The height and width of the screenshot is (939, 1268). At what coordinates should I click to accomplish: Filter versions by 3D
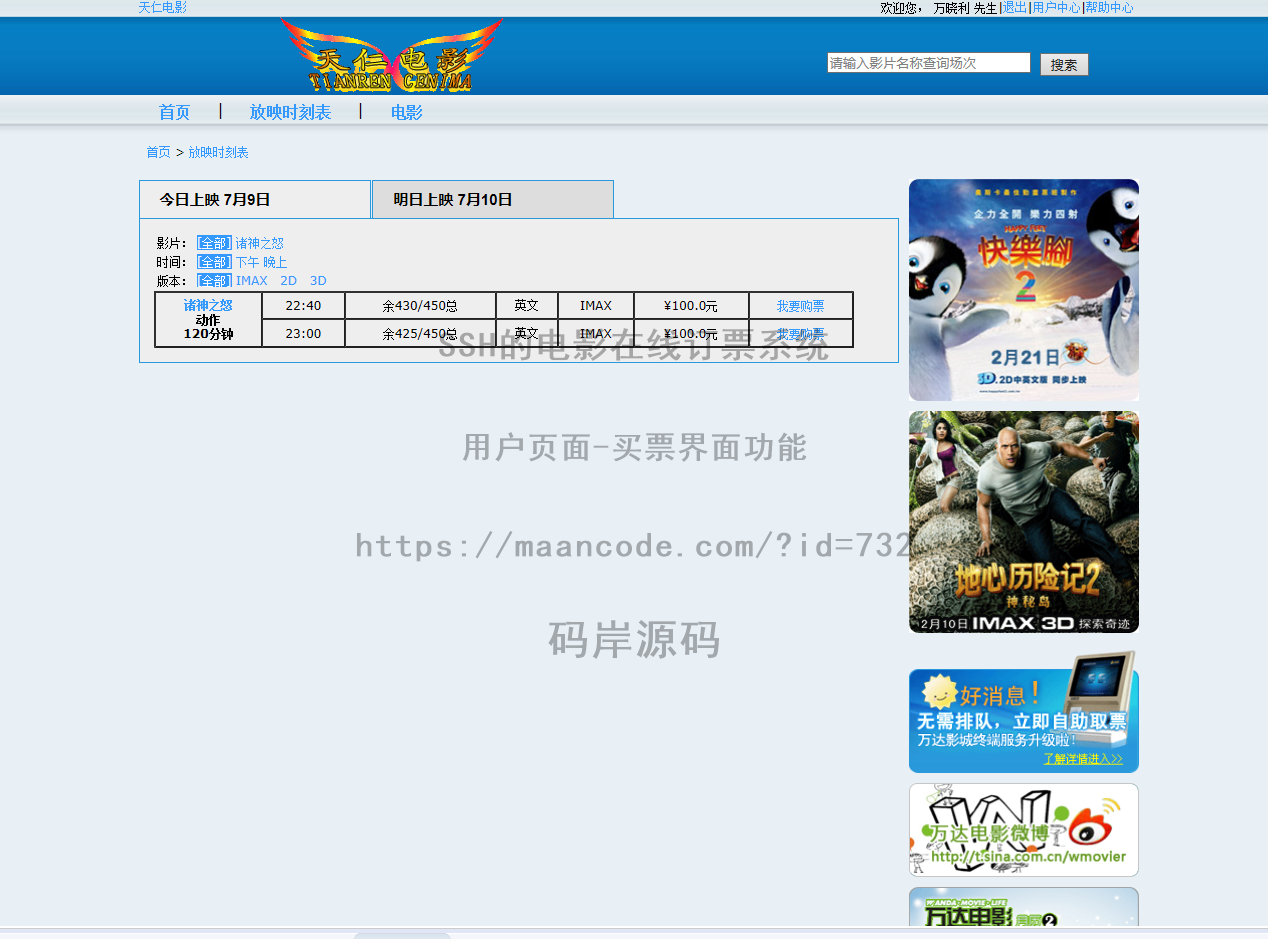318,281
